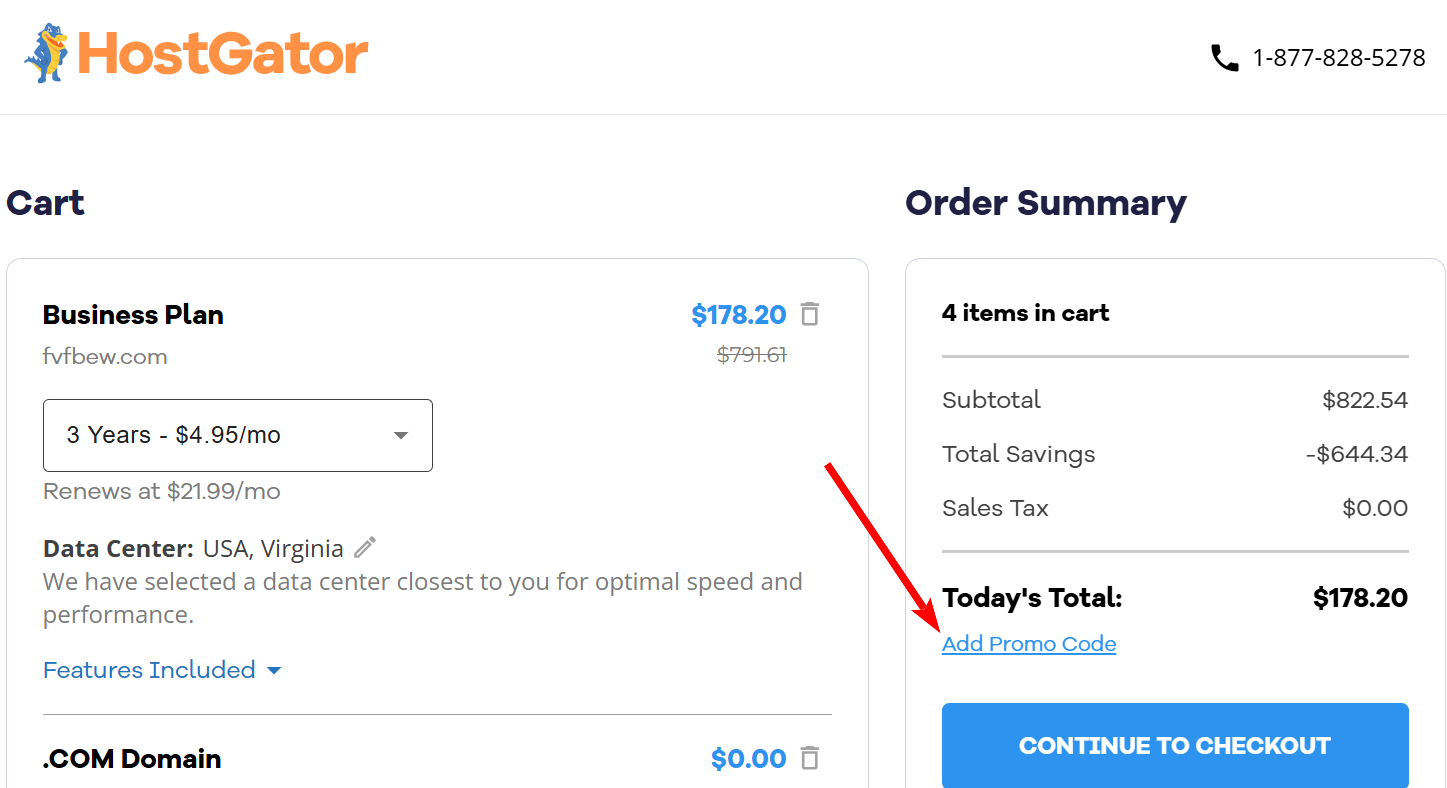This screenshot has height=788, width=1447.
Task: Remove the .COM Domain using trash icon
Action: coord(810,758)
